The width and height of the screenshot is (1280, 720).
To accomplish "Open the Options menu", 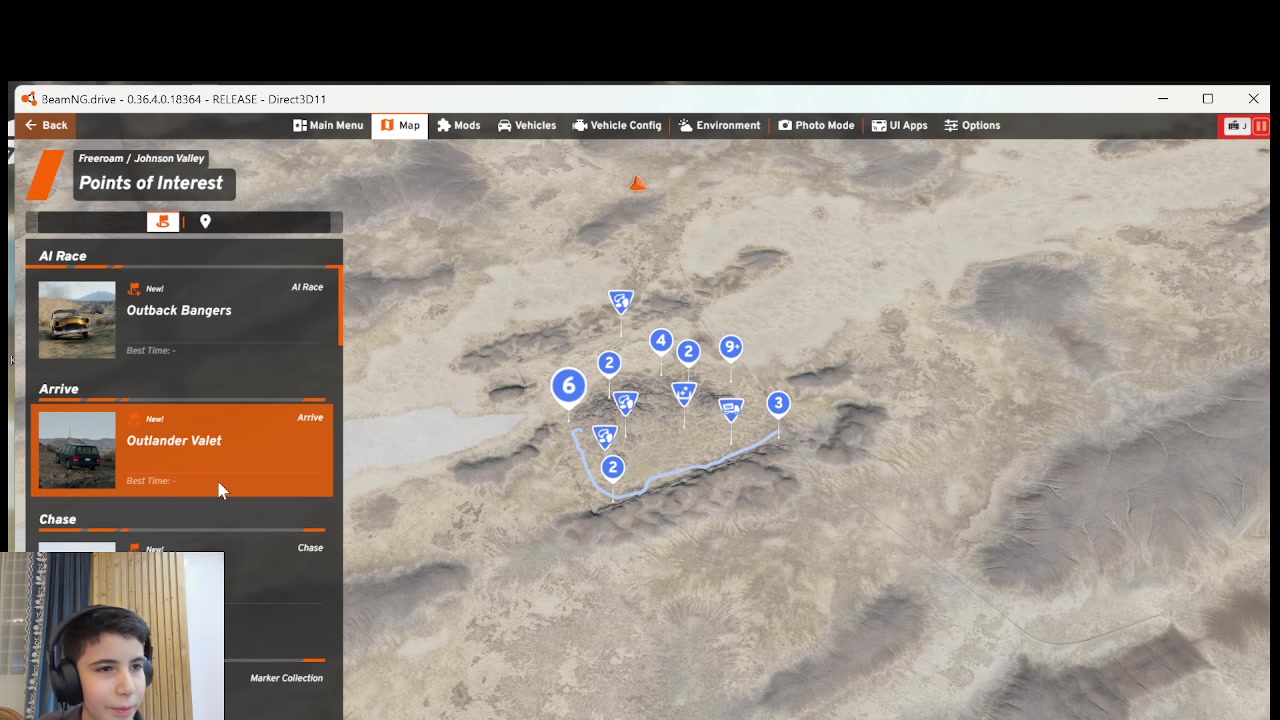I will [x=972, y=125].
